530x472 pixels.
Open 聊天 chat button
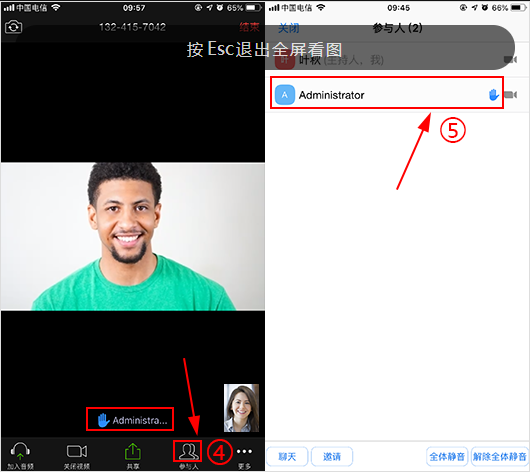pos(287,456)
